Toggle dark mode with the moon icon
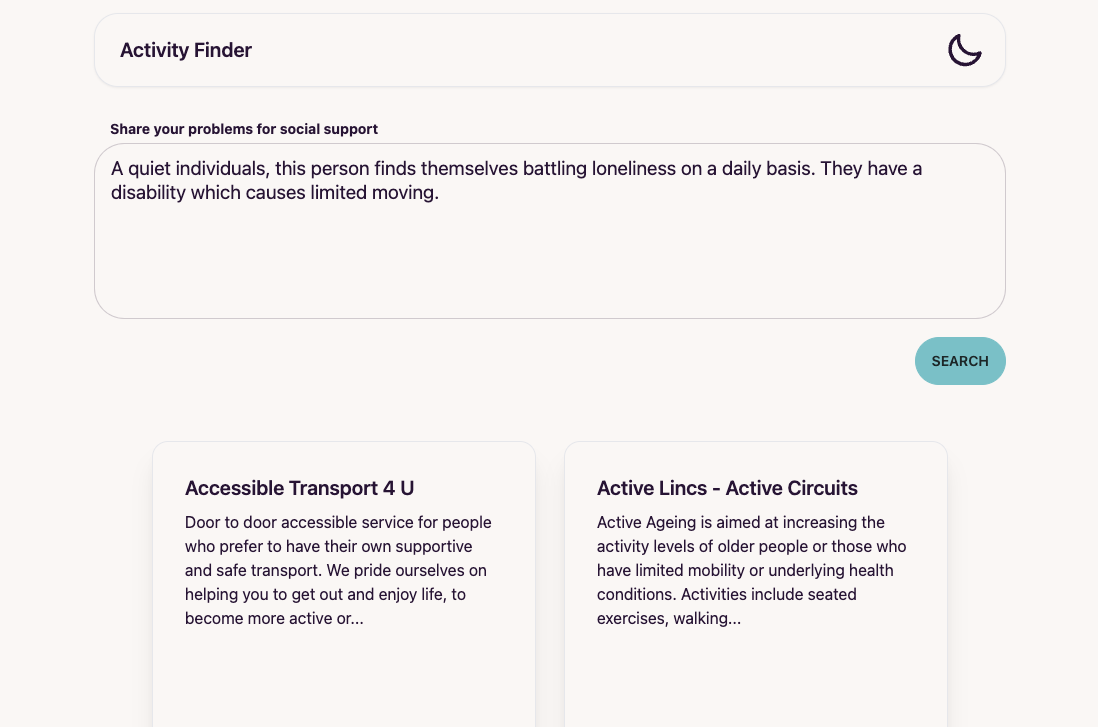 (x=964, y=50)
